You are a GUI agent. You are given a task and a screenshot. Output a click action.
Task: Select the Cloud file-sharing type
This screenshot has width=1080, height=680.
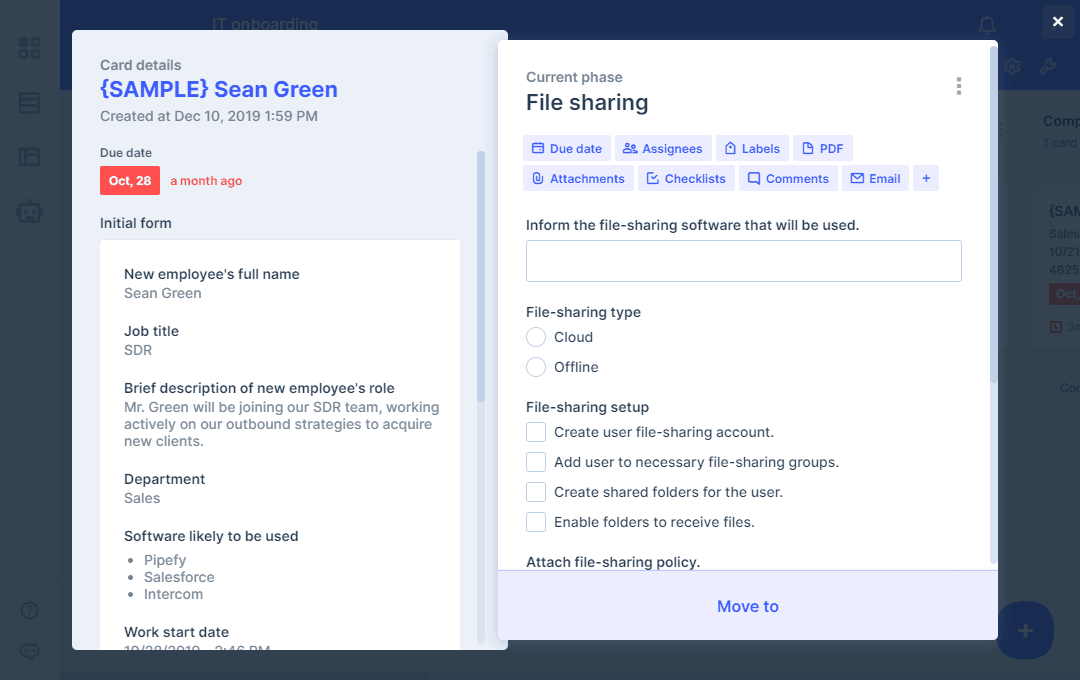pyautogui.click(x=536, y=337)
